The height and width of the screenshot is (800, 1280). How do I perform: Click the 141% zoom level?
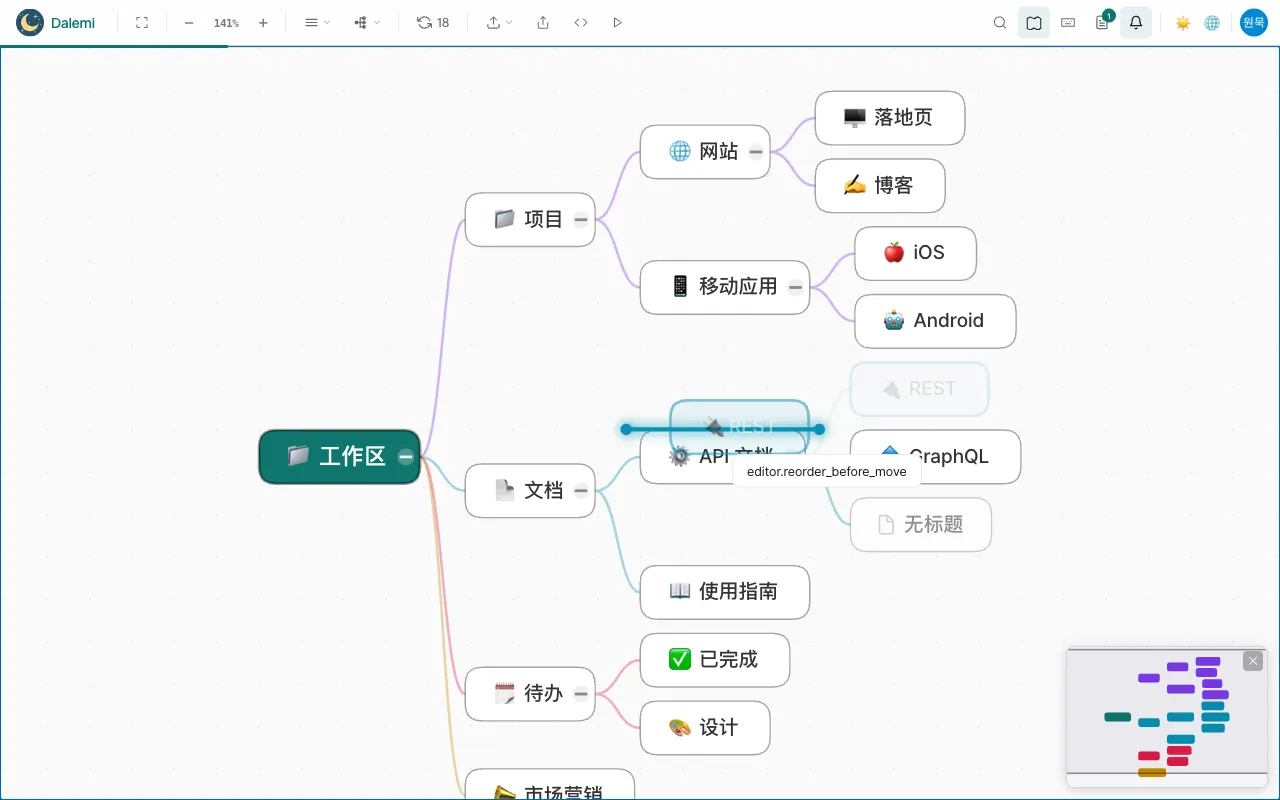(x=226, y=22)
